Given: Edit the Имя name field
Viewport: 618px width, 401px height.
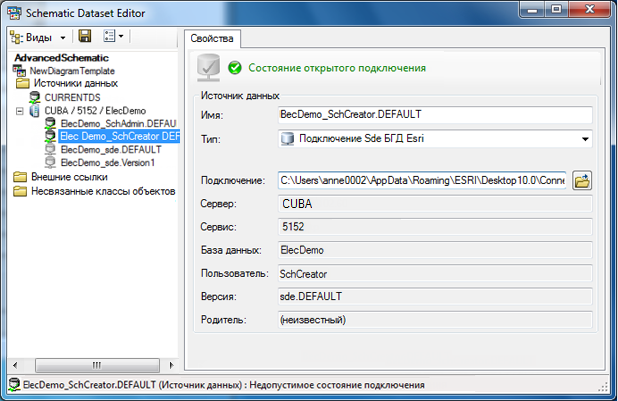Looking at the screenshot, I should (435, 115).
